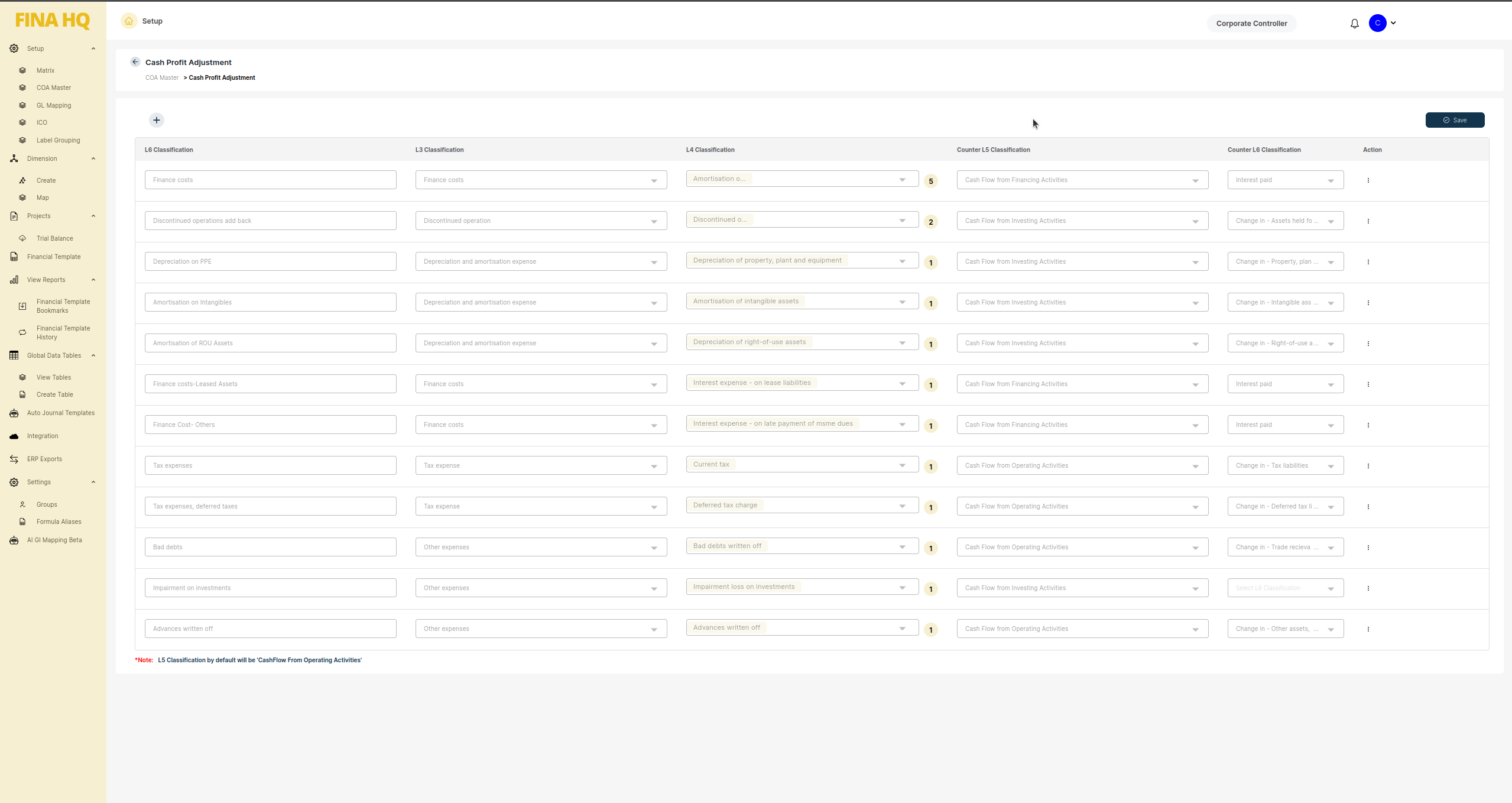
Task: Open action menu for Bad debts row
Action: tap(1368, 548)
